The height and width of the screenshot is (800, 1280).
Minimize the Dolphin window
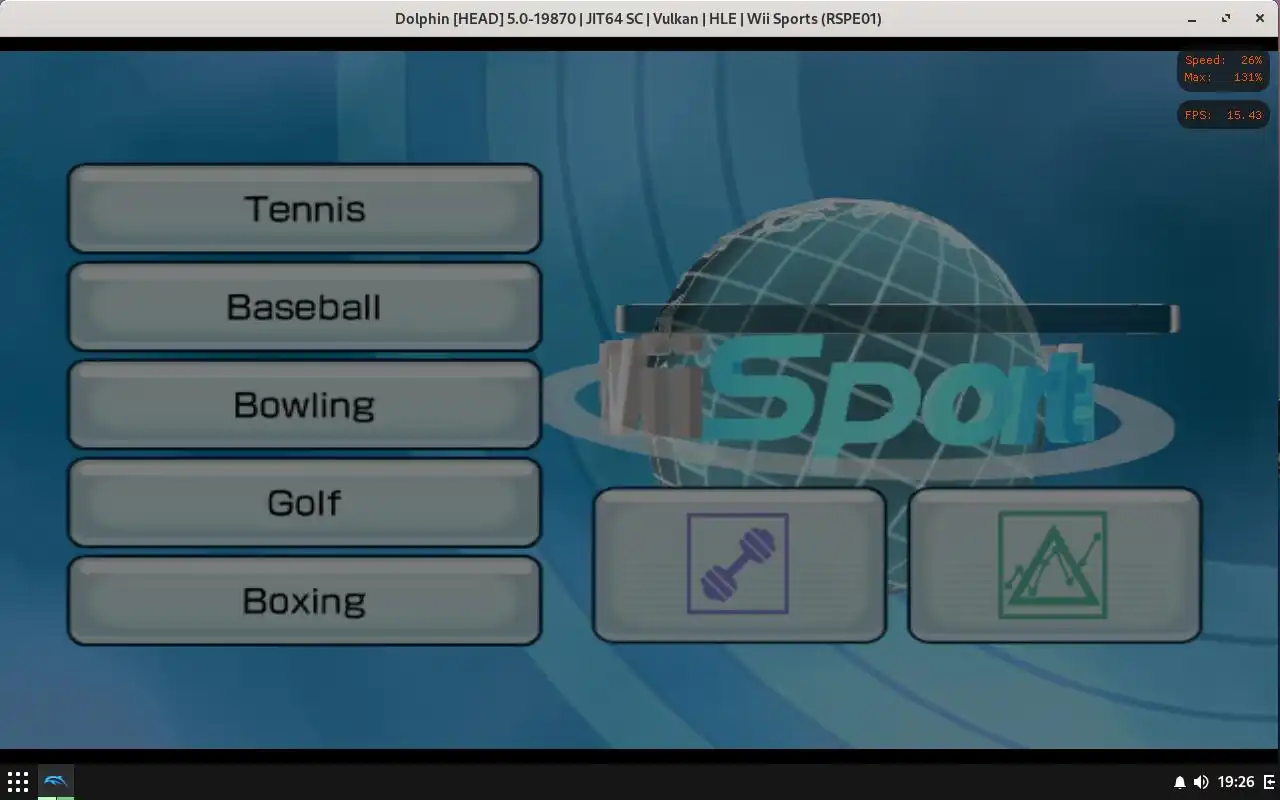(1192, 19)
